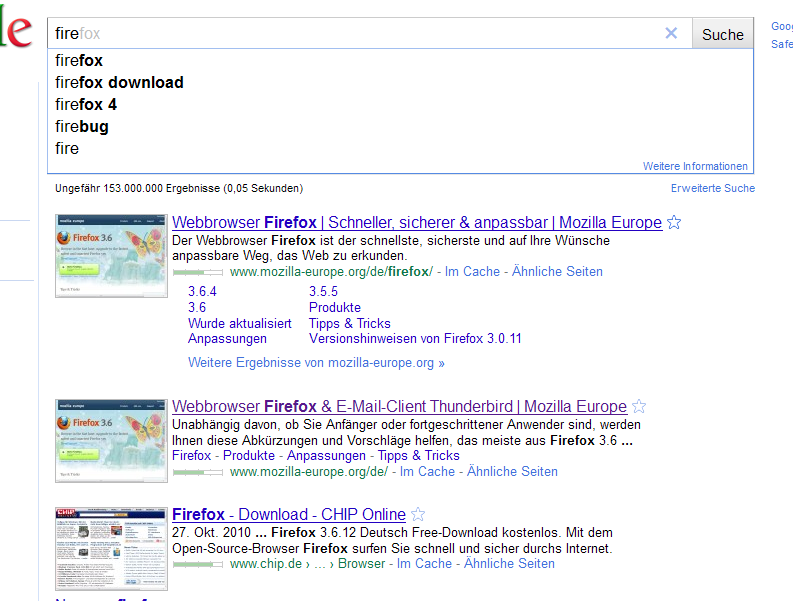This screenshot has height=601, width=793.
Task: Open 'Versionshinweisen von Firefox 3.0.11' sitelink
Action: 415,339
